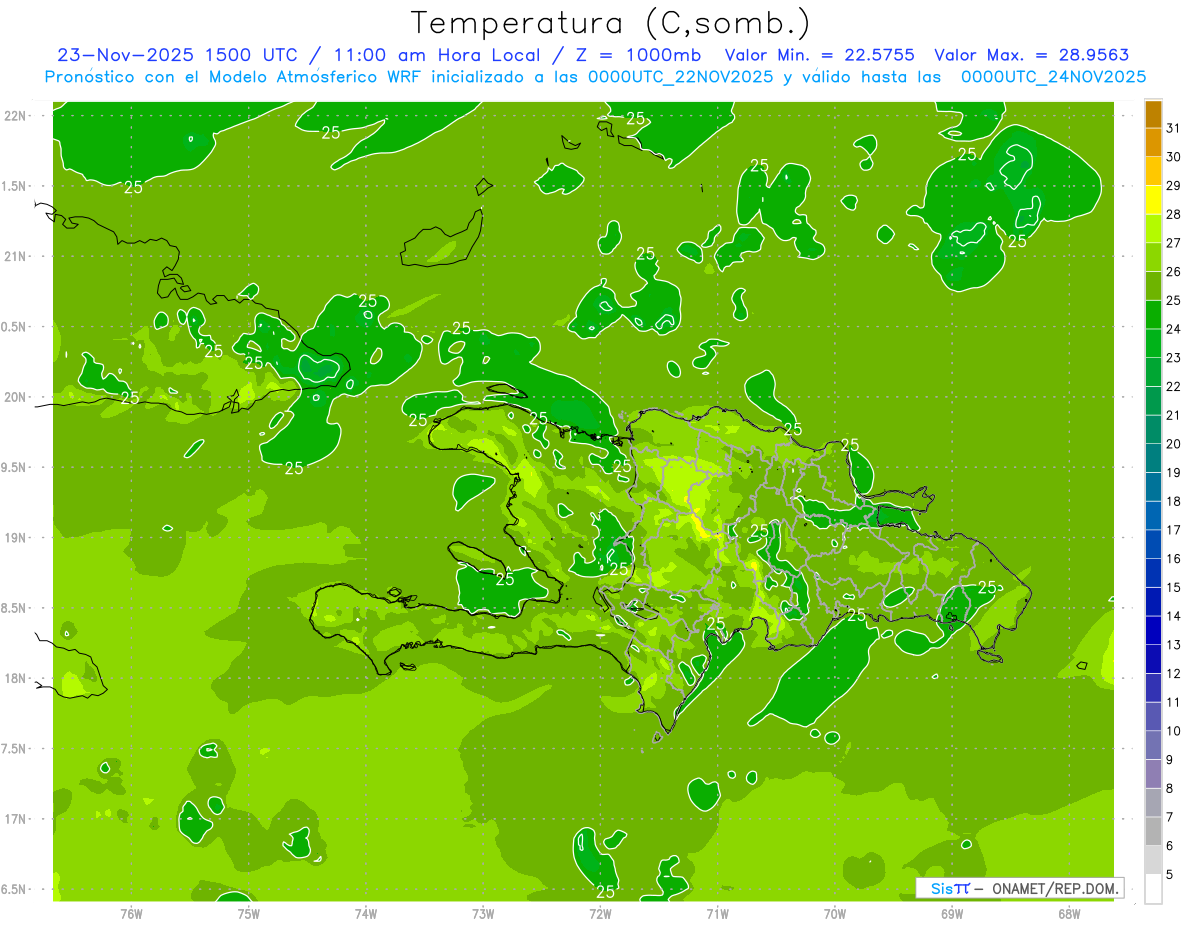Click the '30' value on the color scale

click(1174, 157)
